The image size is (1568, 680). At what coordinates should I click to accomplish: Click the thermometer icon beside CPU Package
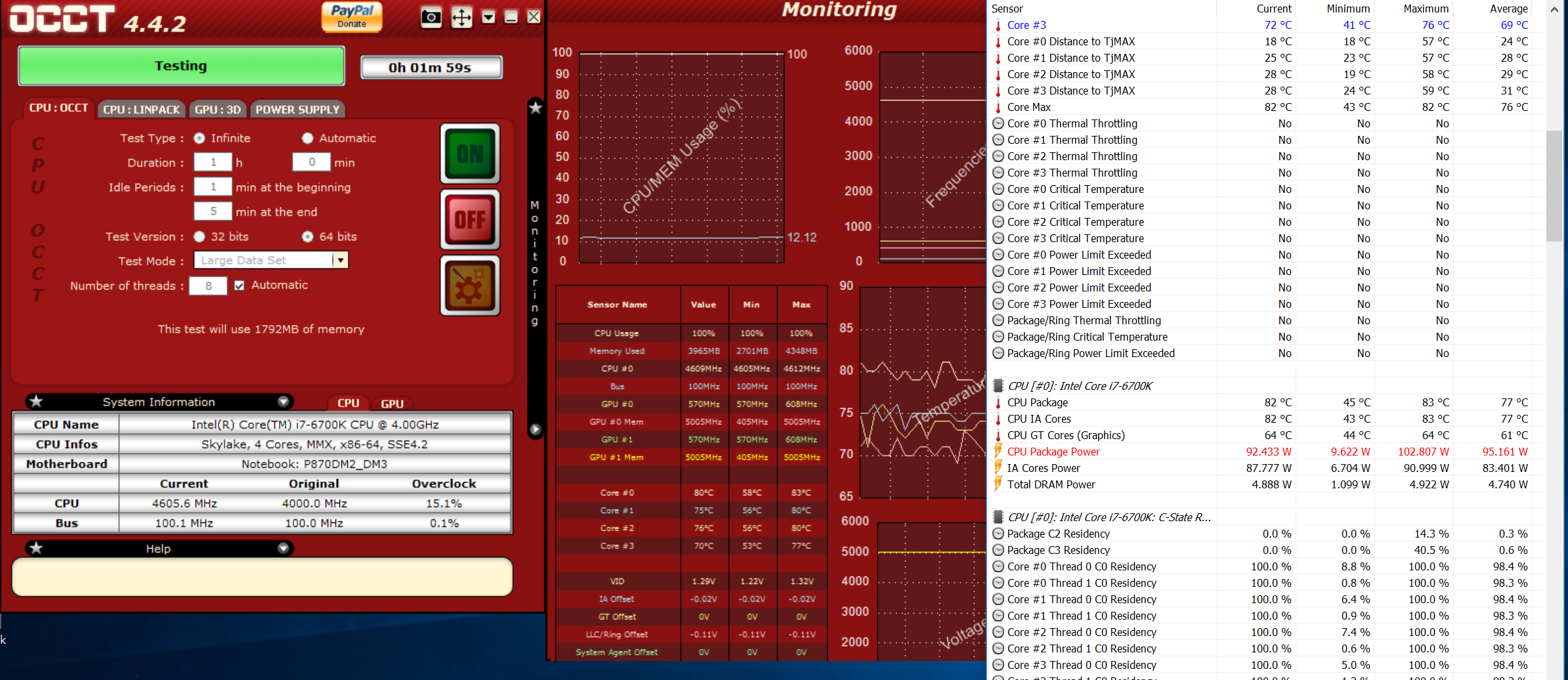(x=998, y=402)
